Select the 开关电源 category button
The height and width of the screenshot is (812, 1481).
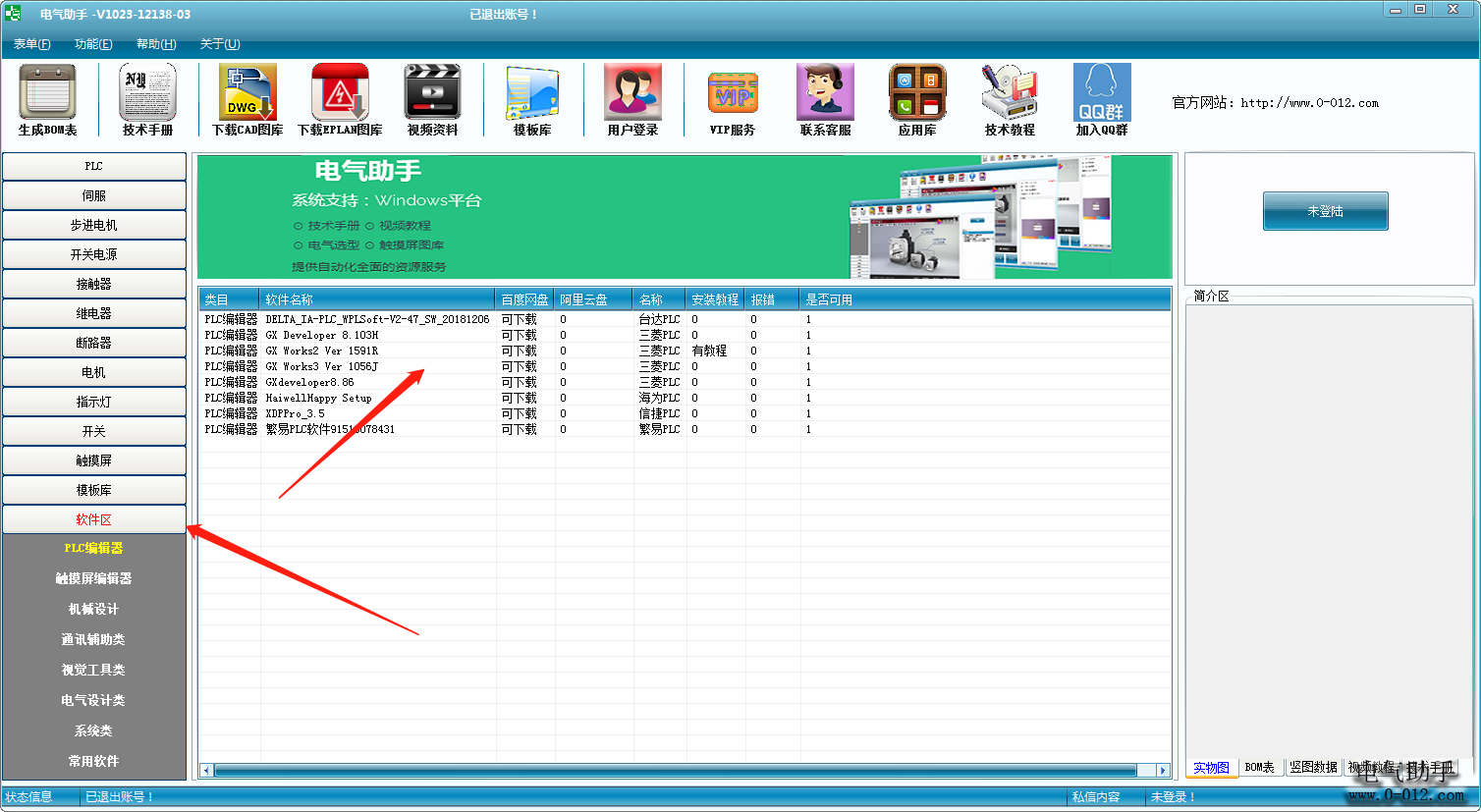point(93,254)
